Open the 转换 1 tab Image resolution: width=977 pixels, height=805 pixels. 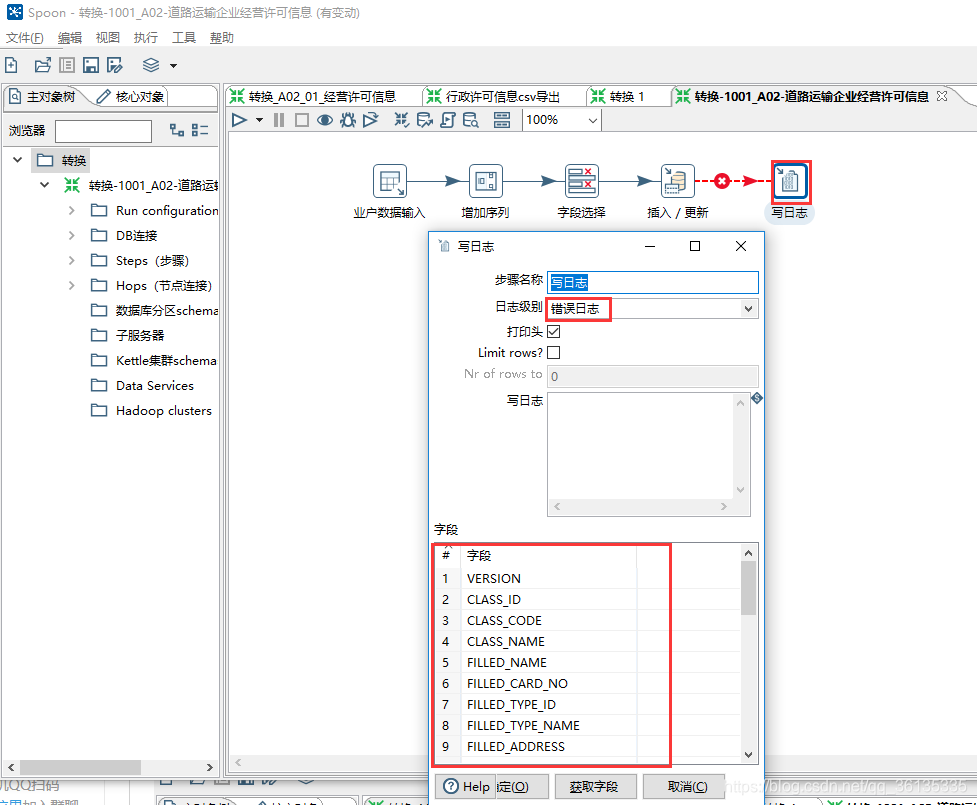coord(618,97)
